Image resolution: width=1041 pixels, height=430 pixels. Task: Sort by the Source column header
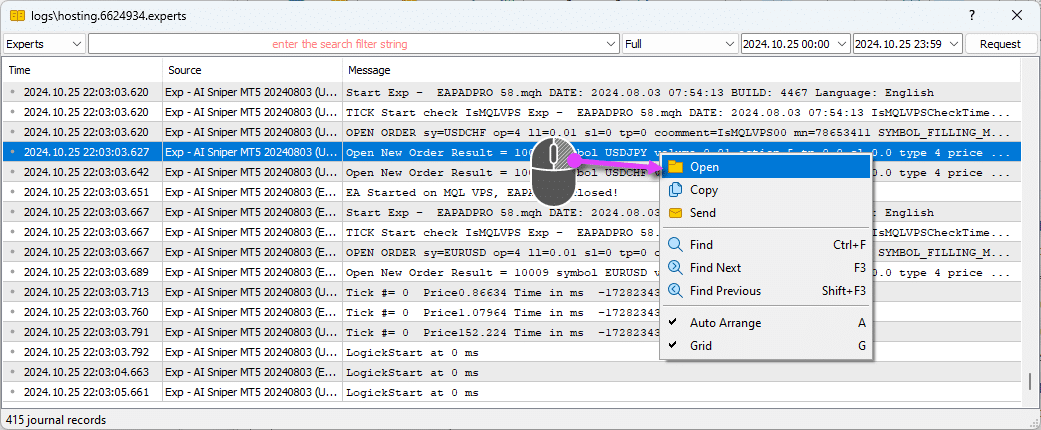point(185,70)
